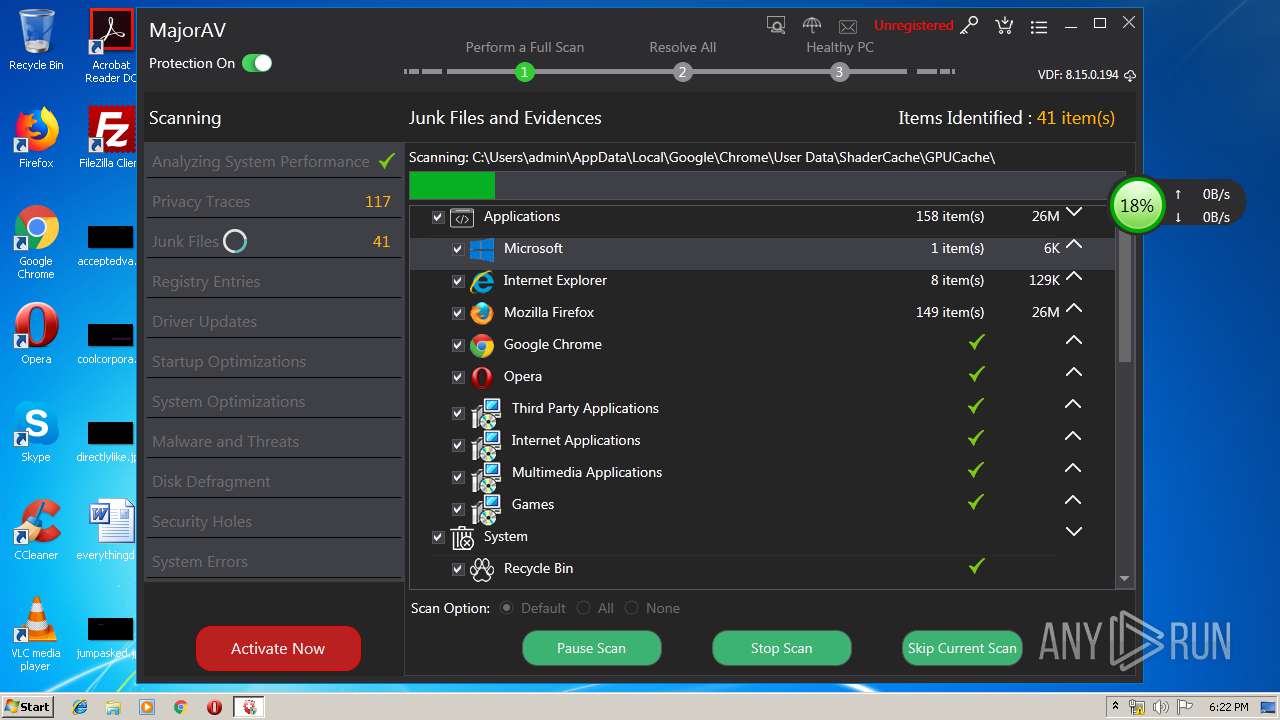Click the red Unregistered link
Screen dimensions: 1280x720
tap(913, 25)
